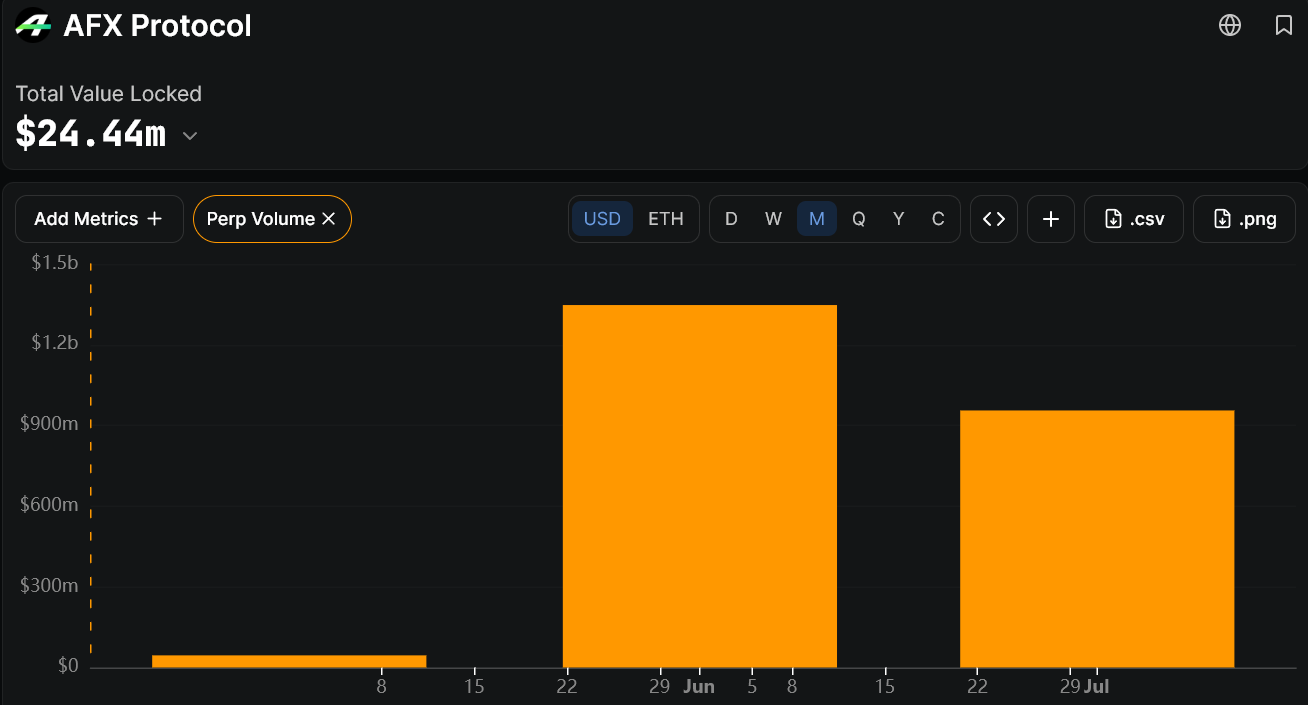Download chart data as .csv
This screenshot has height=705, width=1308.
pyautogui.click(x=1134, y=219)
